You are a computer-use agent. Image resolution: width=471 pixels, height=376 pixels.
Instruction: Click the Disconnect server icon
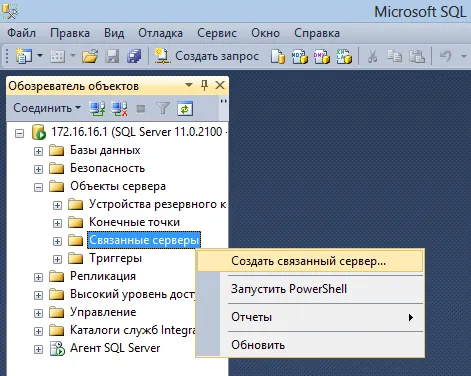pos(119,108)
